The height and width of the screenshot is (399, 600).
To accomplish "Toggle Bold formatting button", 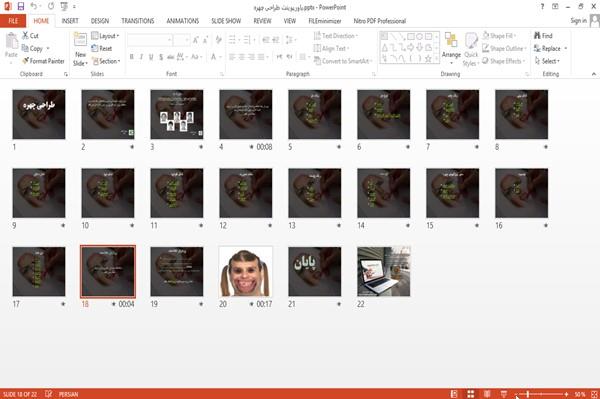I will pyautogui.click(x=132, y=57).
